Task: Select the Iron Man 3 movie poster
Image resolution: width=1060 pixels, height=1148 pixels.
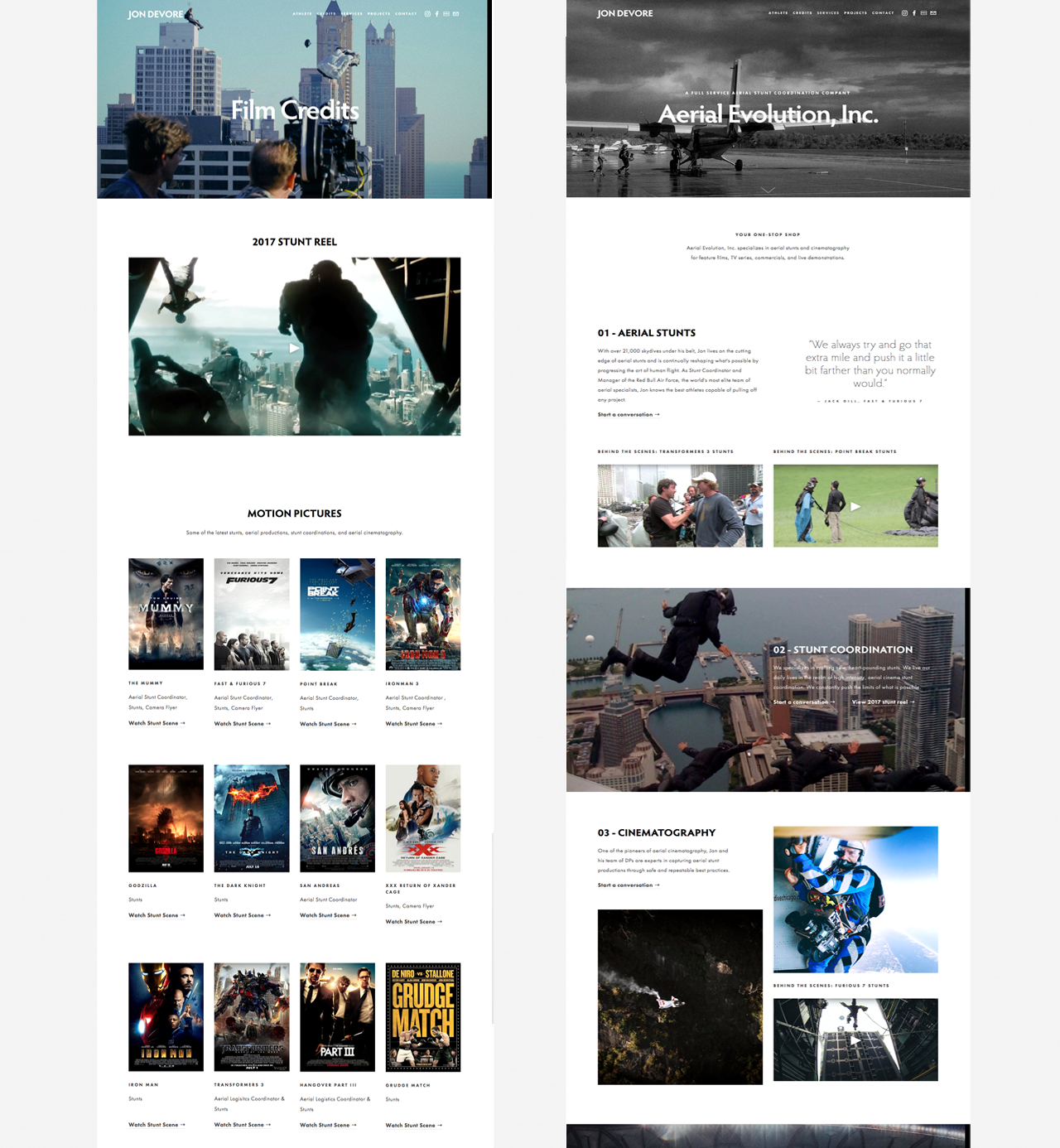Action: [423, 613]
